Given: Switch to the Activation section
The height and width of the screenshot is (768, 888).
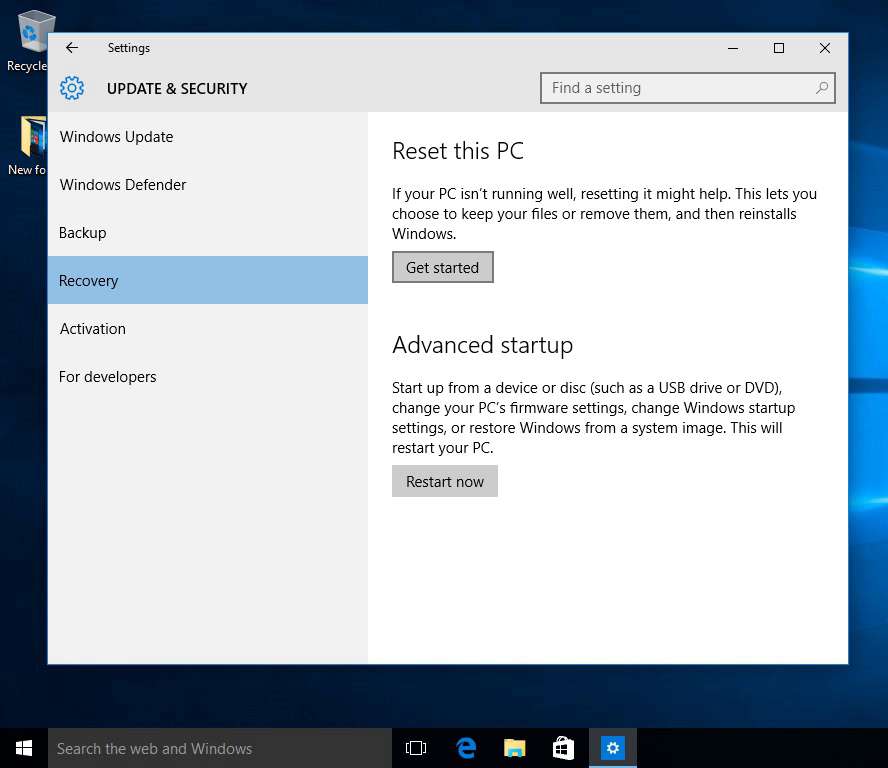Looking at the screenshot, I should [92, 328].
